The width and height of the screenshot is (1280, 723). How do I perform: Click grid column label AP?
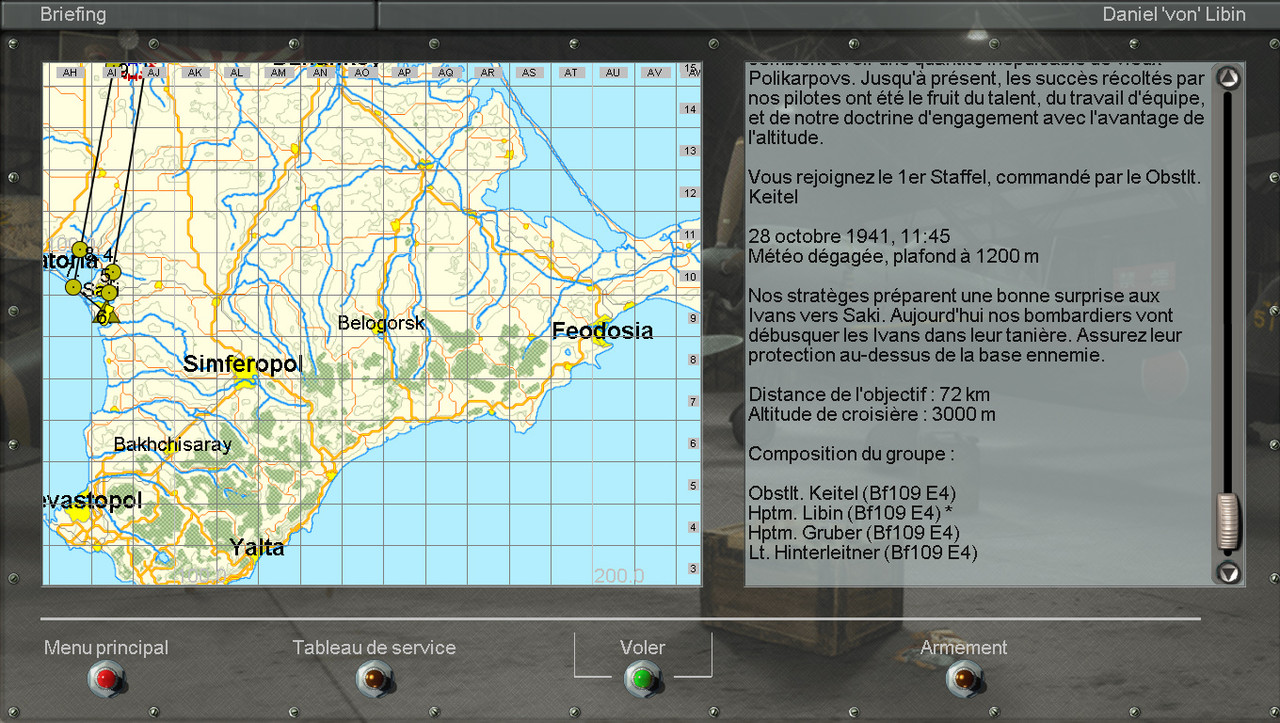coord(404,73)
